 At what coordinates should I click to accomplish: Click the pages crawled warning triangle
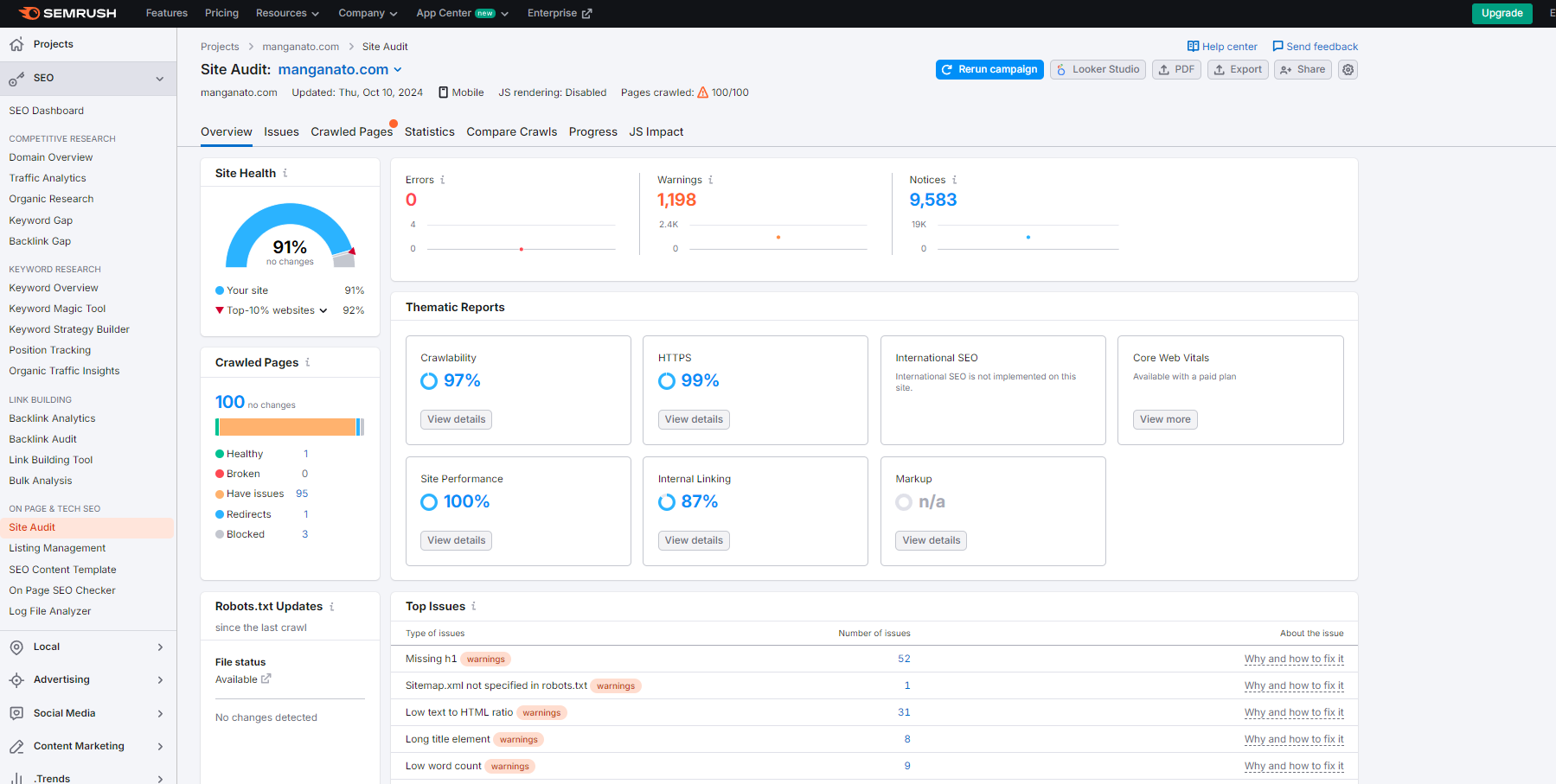(702, 92)
